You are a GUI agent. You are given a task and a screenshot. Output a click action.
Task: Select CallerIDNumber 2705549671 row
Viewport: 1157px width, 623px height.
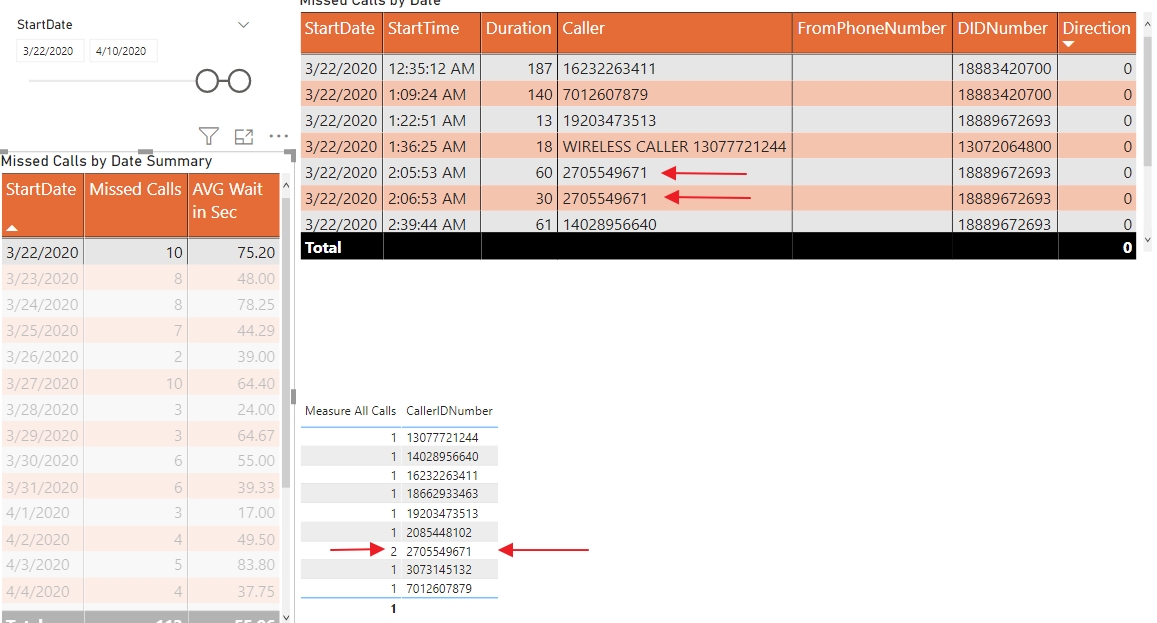[x=399, y=551]
